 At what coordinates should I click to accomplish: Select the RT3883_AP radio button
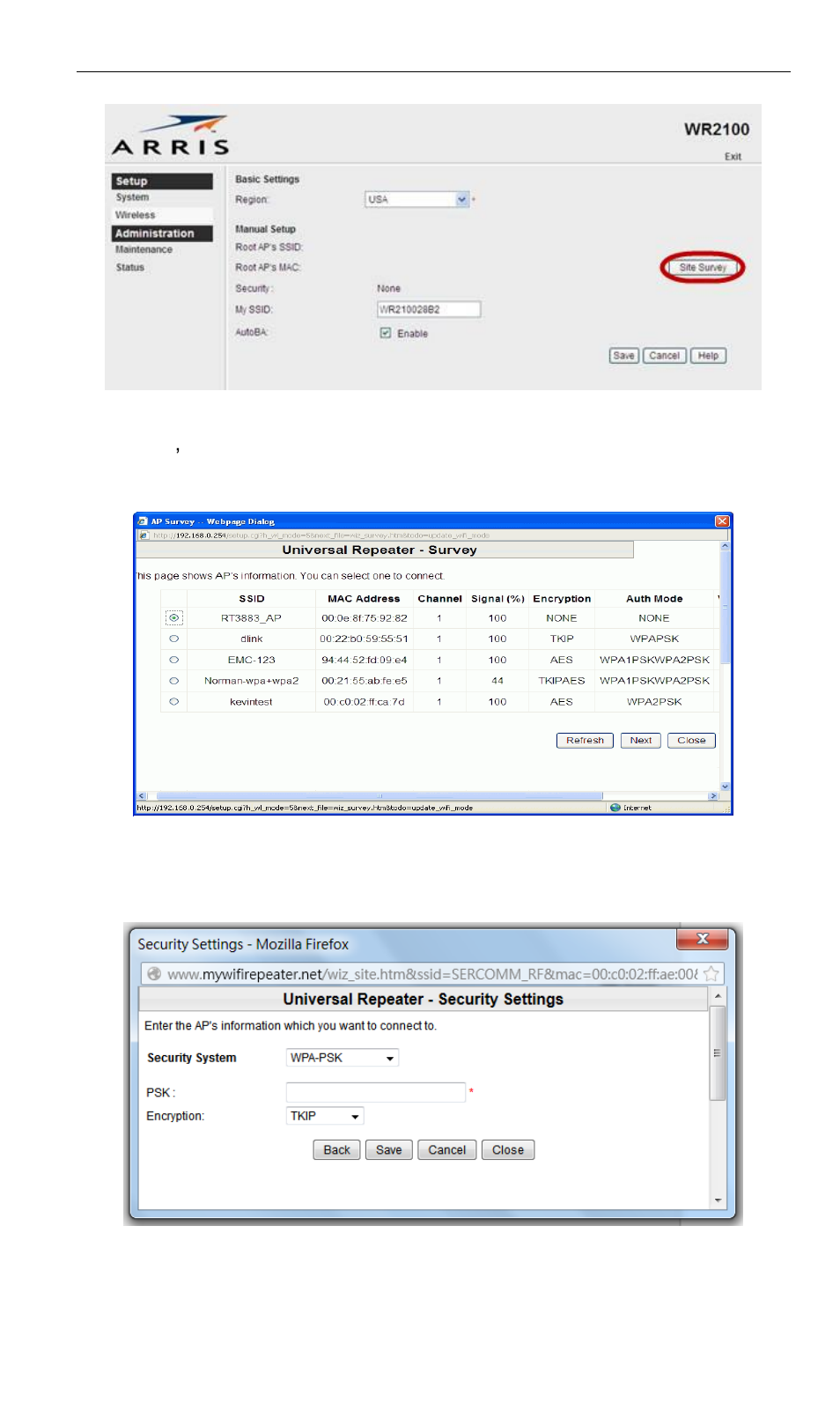(x=173, y=618)
